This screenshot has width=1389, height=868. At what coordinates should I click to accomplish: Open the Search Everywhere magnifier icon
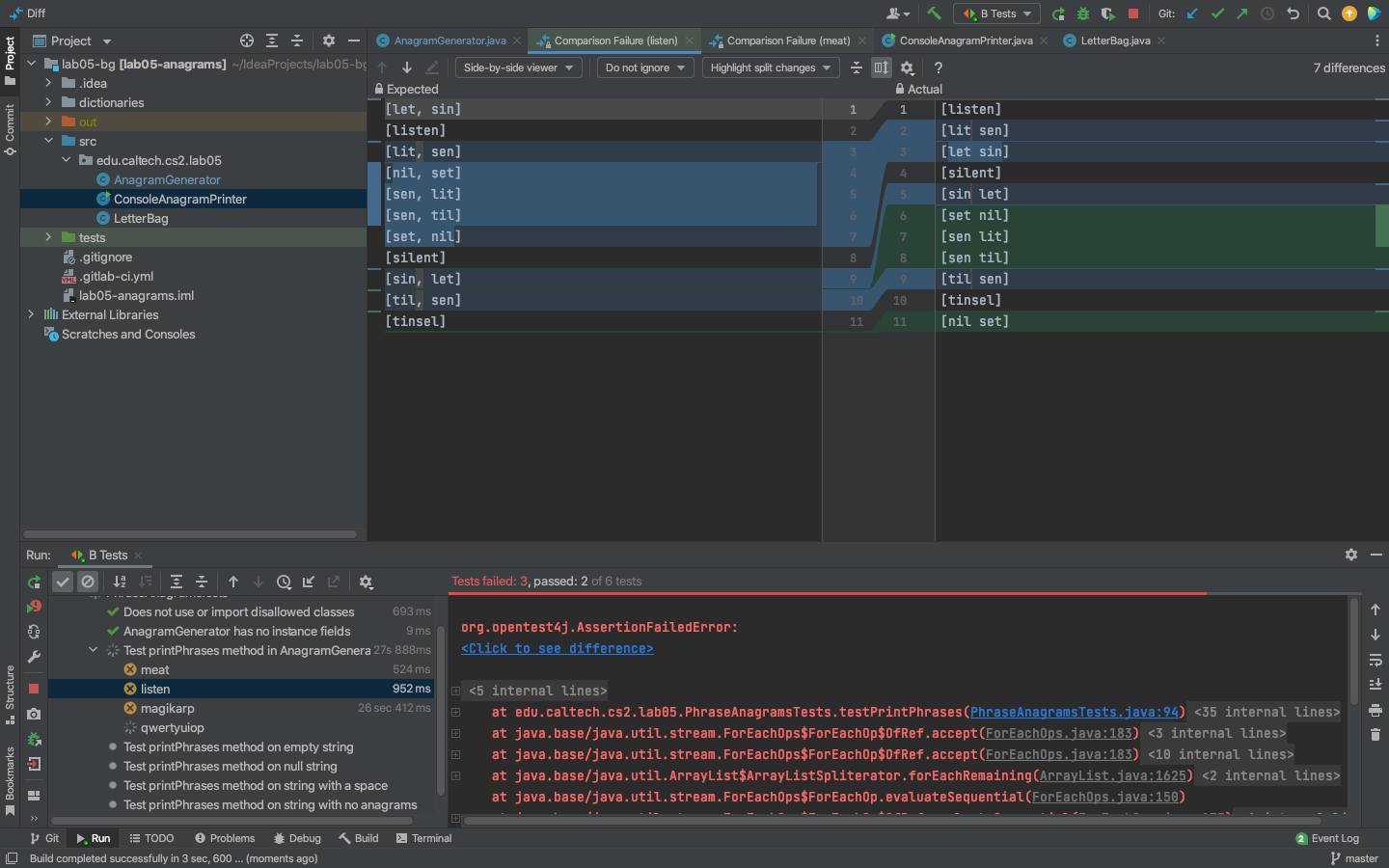pos(1324,14)
